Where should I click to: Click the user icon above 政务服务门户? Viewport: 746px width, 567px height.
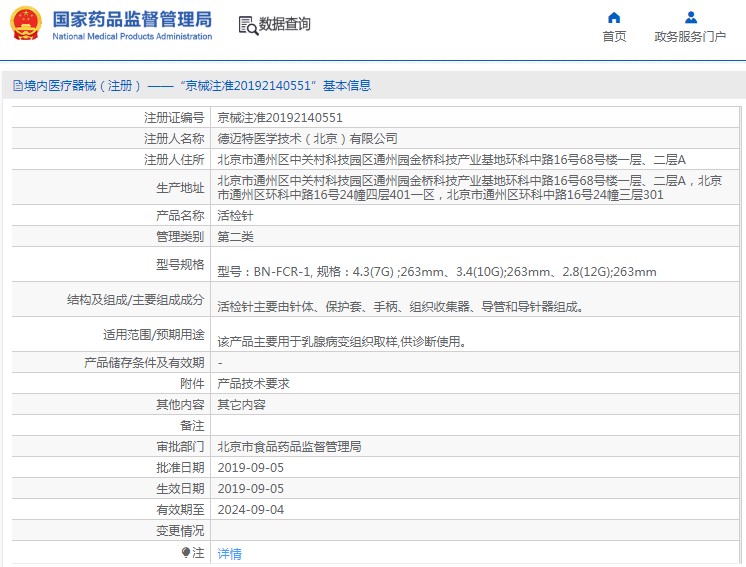(690, 17)
